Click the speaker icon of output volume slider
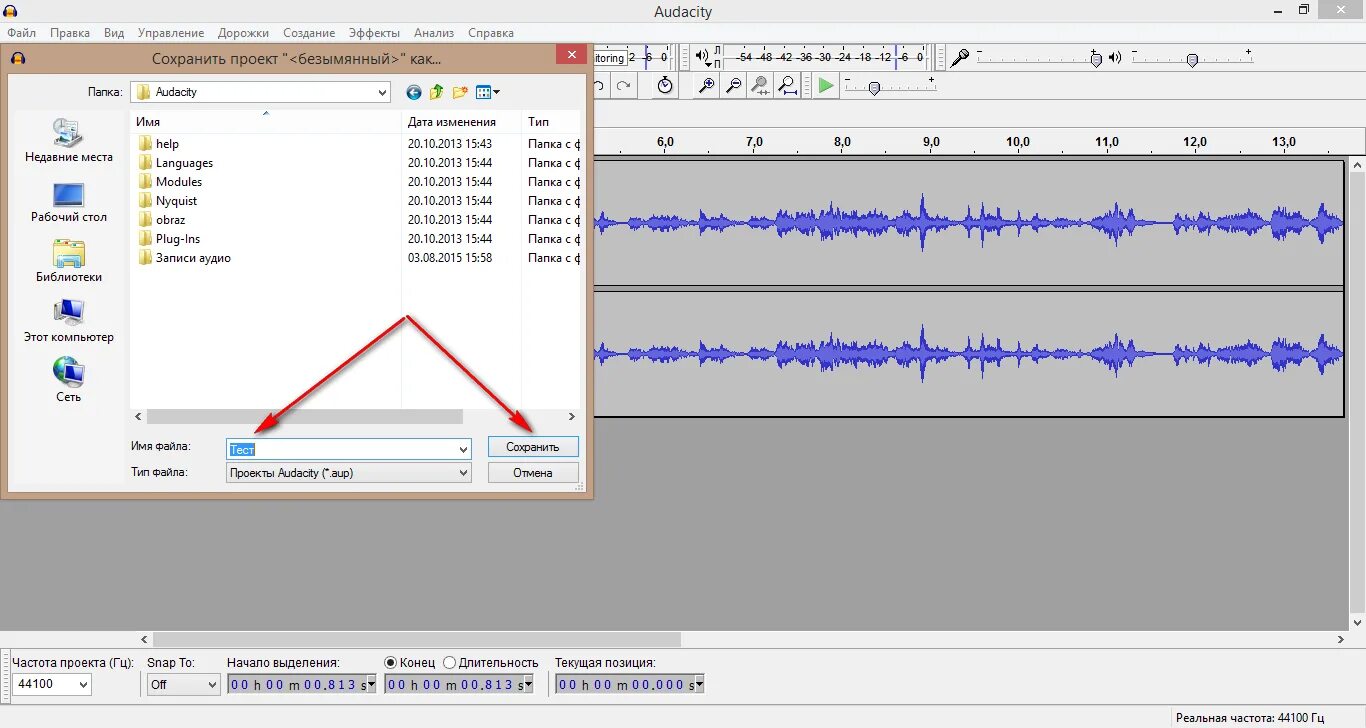This screenshot has height=728, width=1366. [1115, 58]
